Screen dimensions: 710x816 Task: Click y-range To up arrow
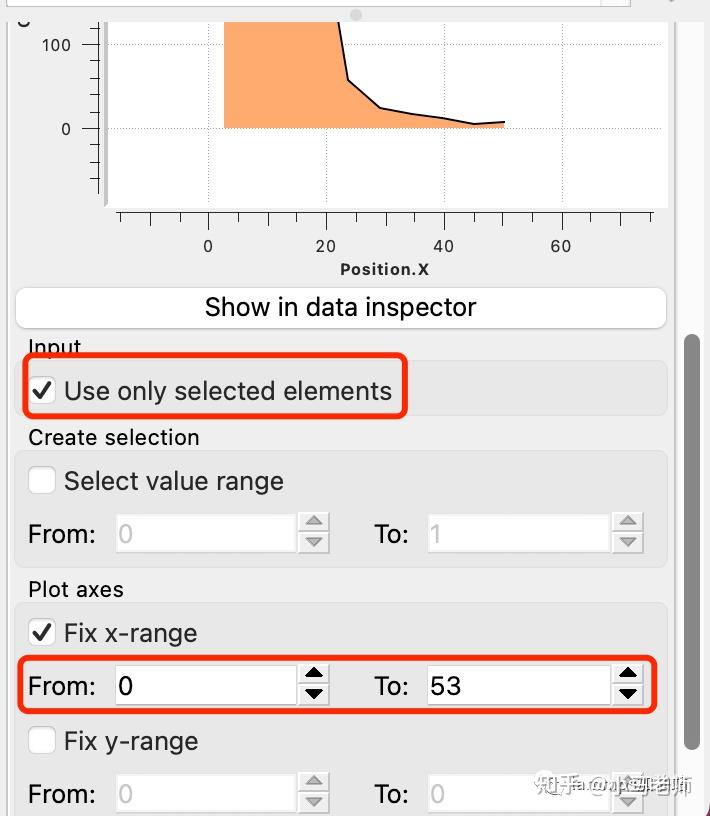pos(628,784)
